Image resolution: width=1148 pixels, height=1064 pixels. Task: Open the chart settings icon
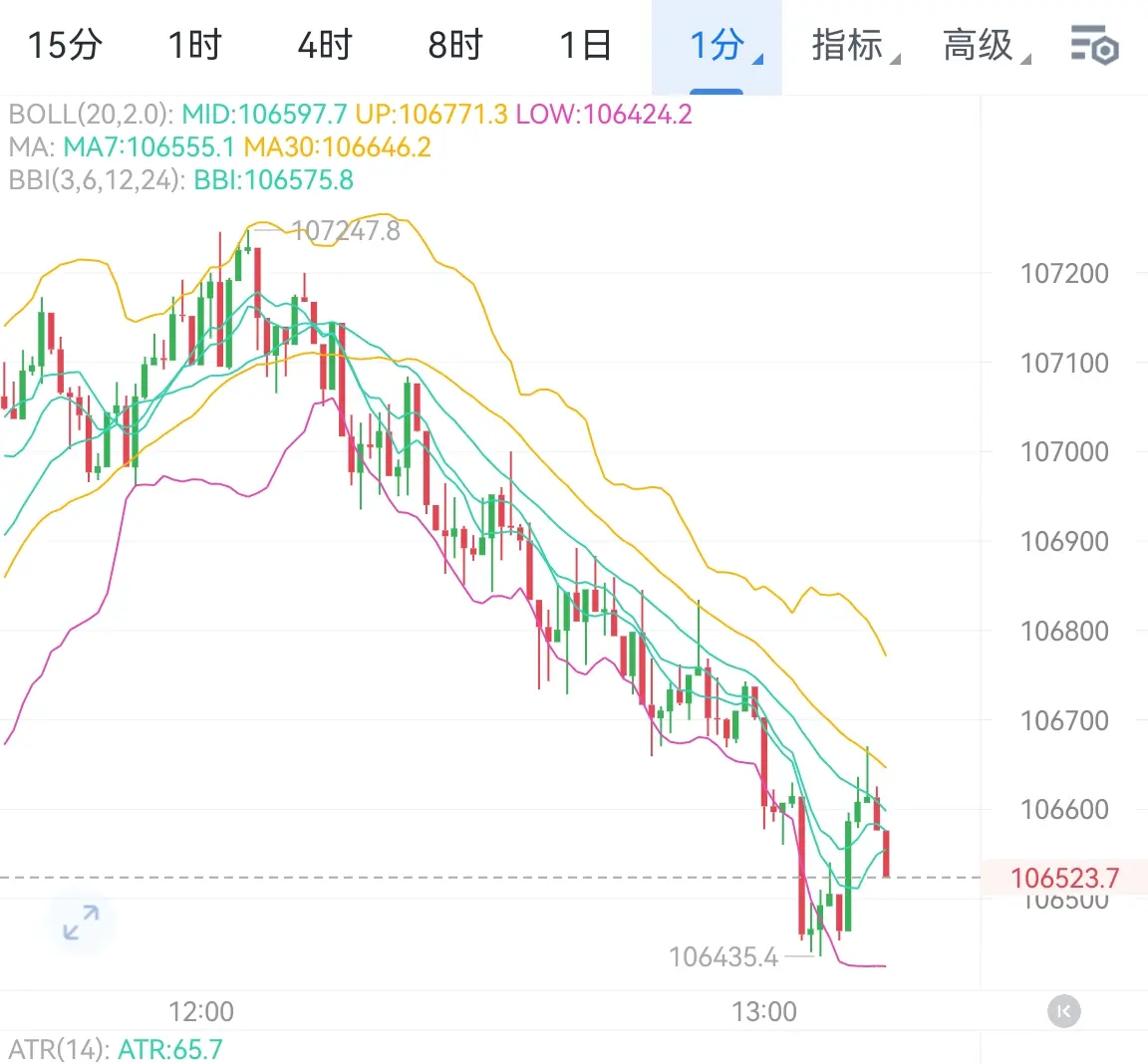[x=1094, y=46]
